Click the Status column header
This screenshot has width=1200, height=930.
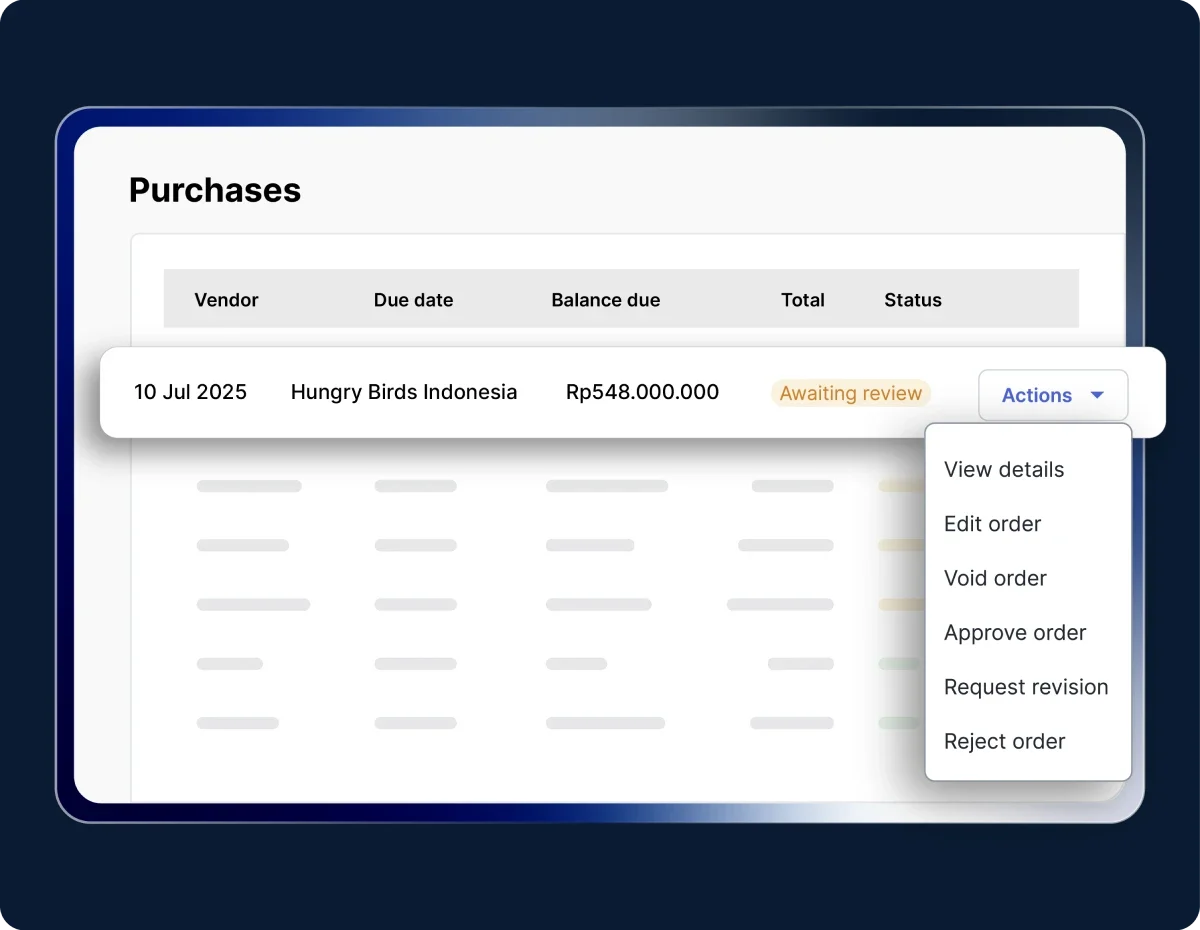click(x=912, y=300)
